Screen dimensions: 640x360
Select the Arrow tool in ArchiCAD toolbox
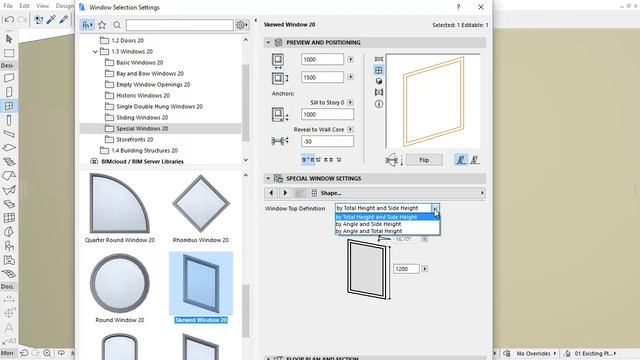(x=9, y=39)
